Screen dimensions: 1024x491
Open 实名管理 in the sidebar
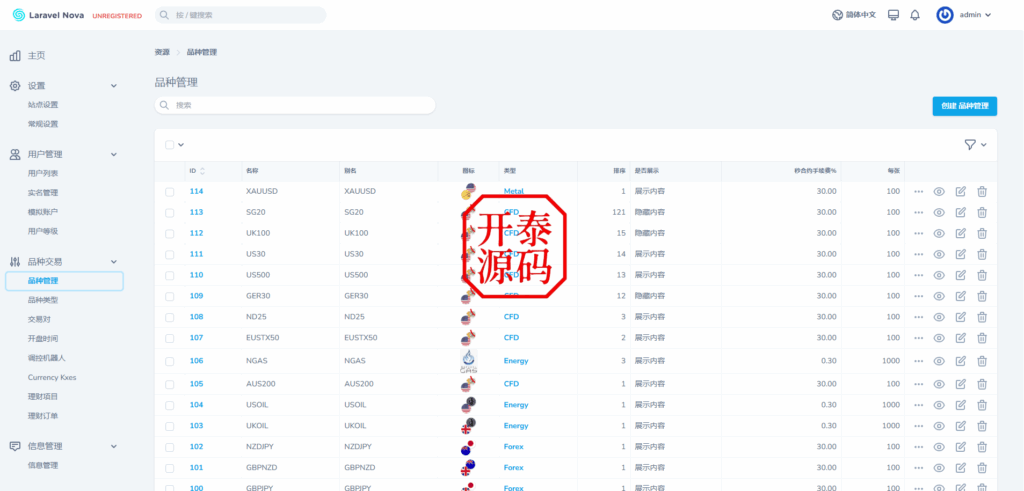click(43, 193)
